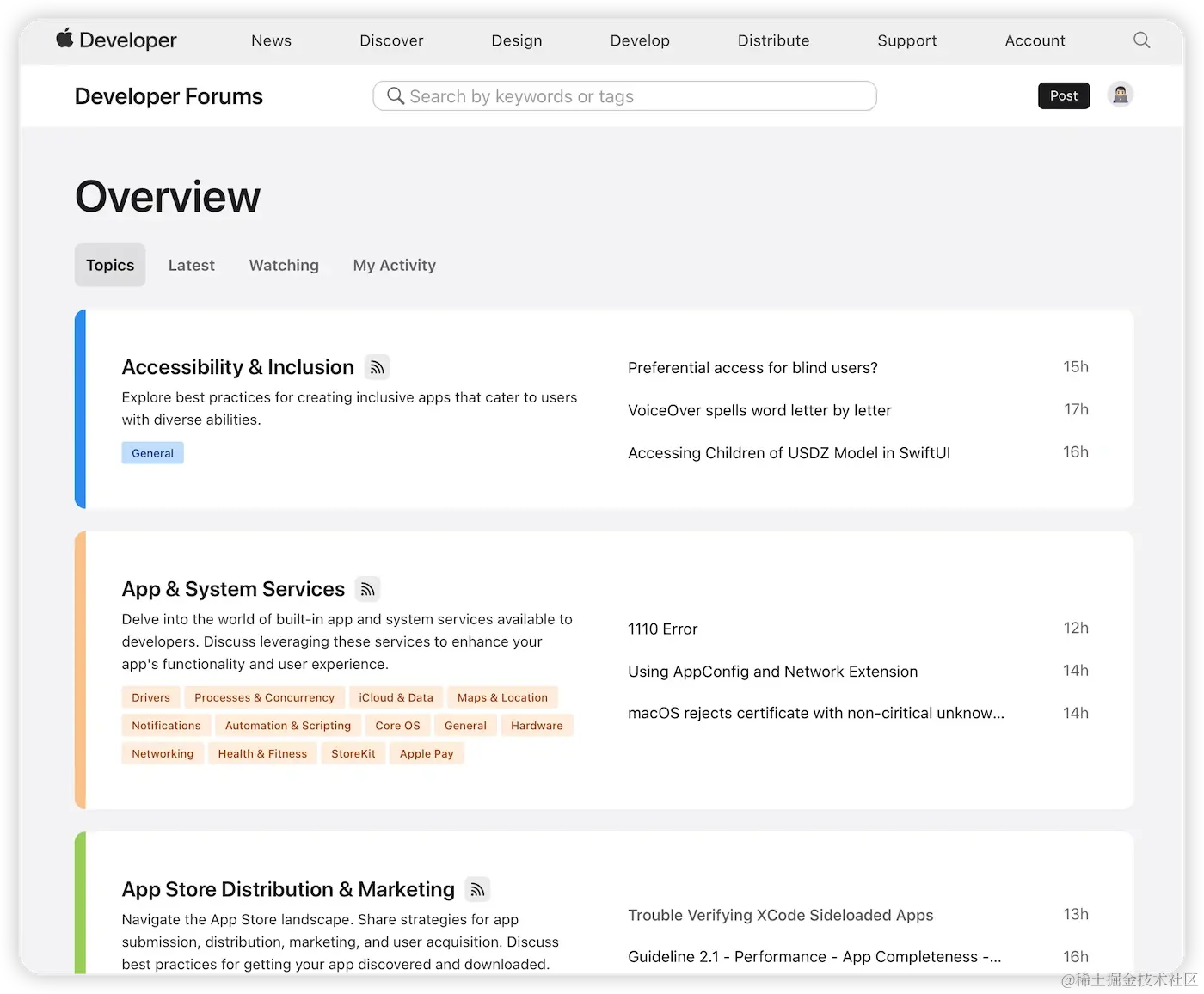Open 'Guideline 2.1 - Performance - App Completeness' thread

814,956
